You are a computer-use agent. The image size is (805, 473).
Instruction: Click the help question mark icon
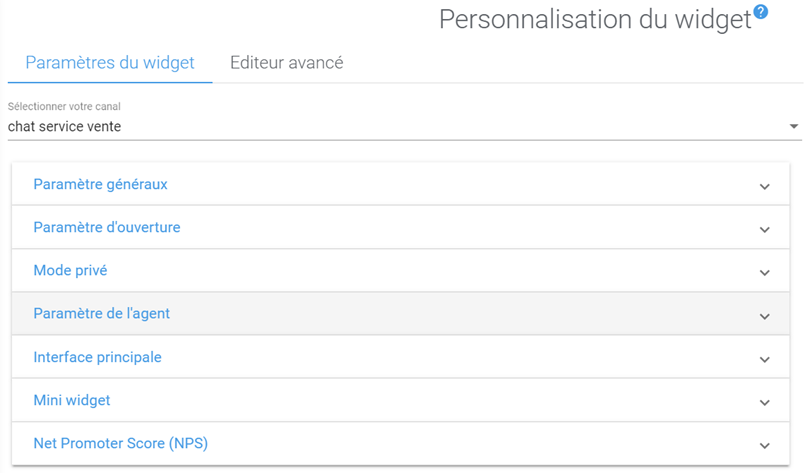tap(761, 12)
